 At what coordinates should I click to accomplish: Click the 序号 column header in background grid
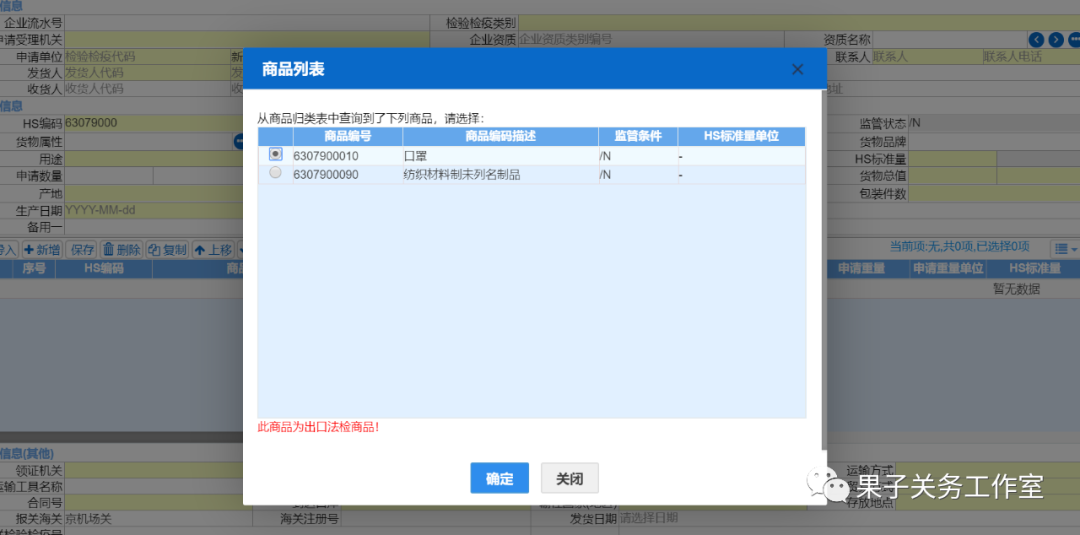tap(34, 269)
